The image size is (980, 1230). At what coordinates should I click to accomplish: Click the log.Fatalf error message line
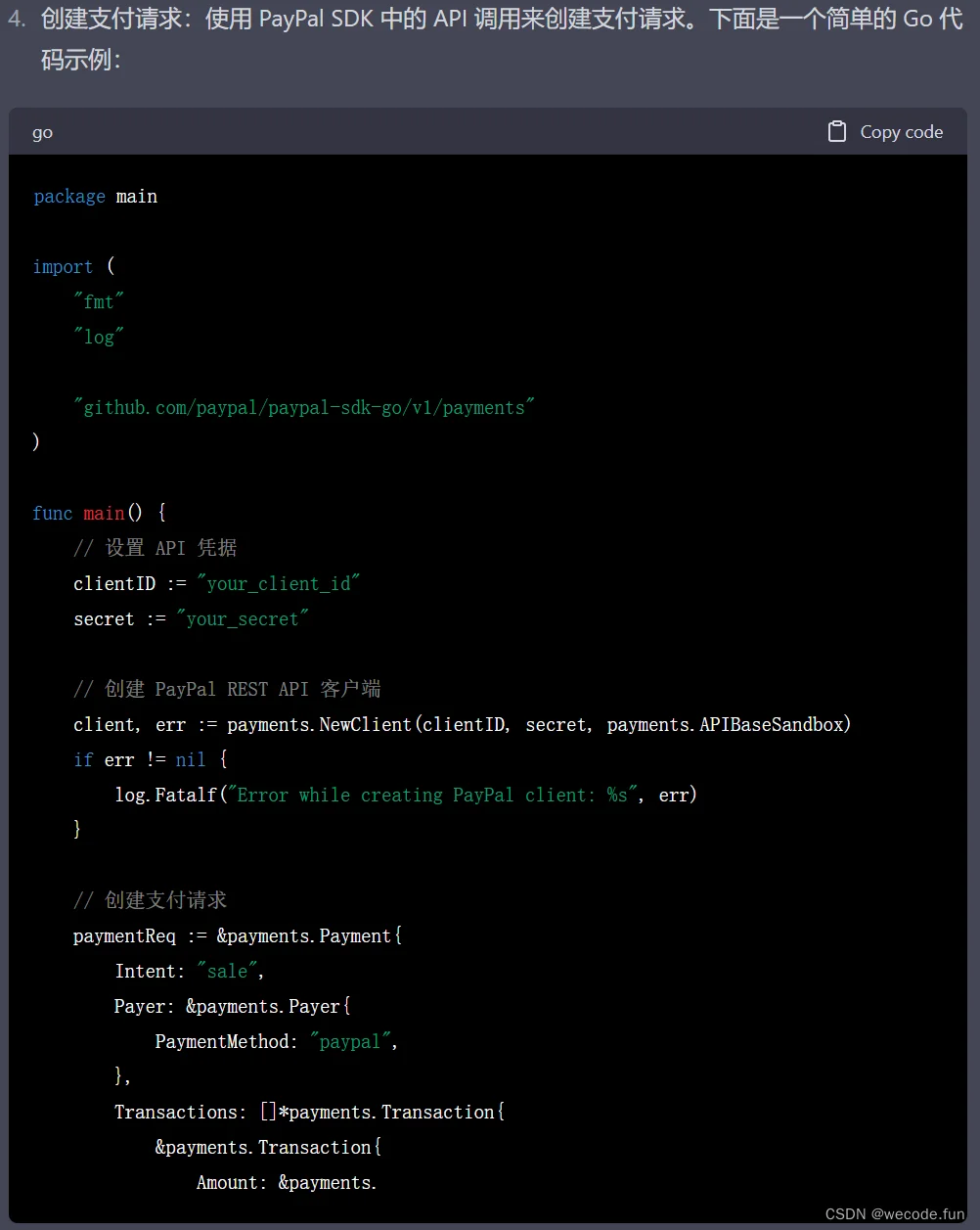click(x=406, y=795)
